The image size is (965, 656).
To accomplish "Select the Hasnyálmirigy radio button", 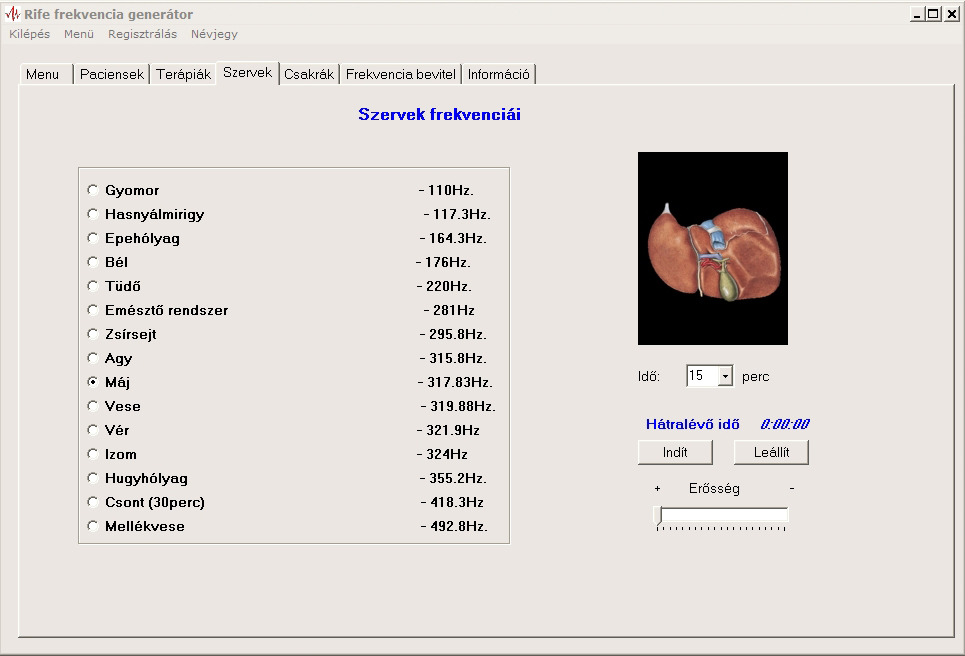I will coord(93,214).
